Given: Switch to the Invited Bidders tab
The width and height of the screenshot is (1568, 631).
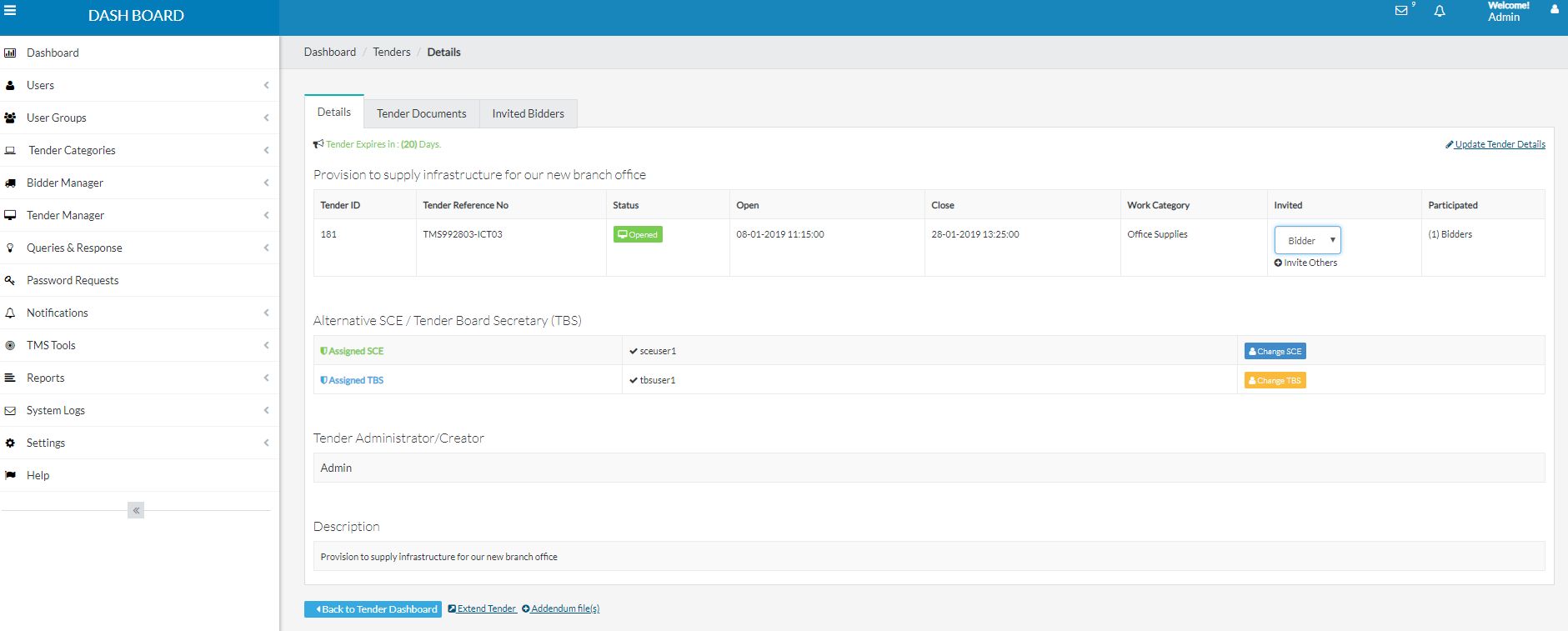Looking at the screenshot, I should 528,113.
